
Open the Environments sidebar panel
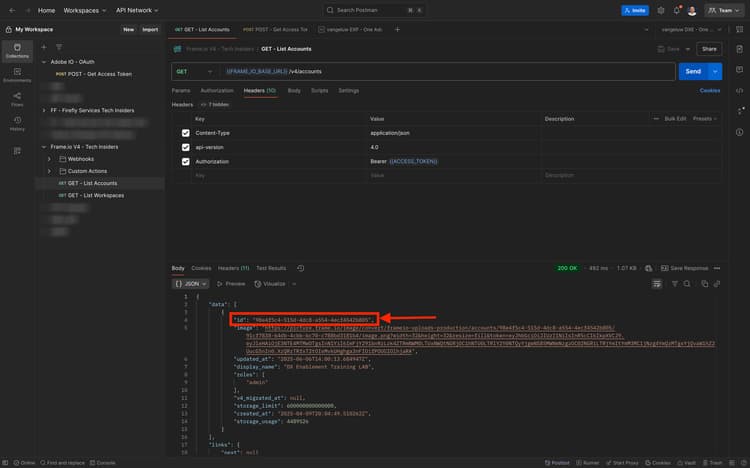point(17,74)
